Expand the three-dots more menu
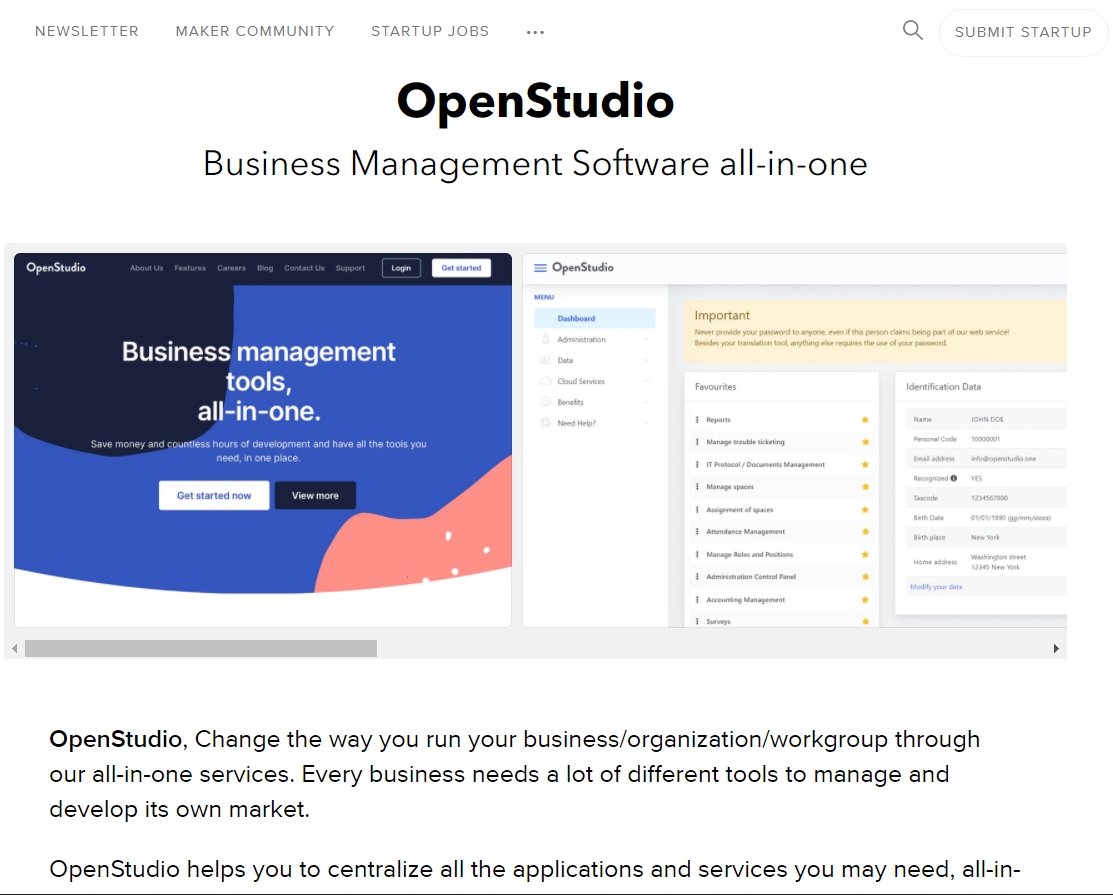Viewport: 1113px width, 895px height. point(535,32)
